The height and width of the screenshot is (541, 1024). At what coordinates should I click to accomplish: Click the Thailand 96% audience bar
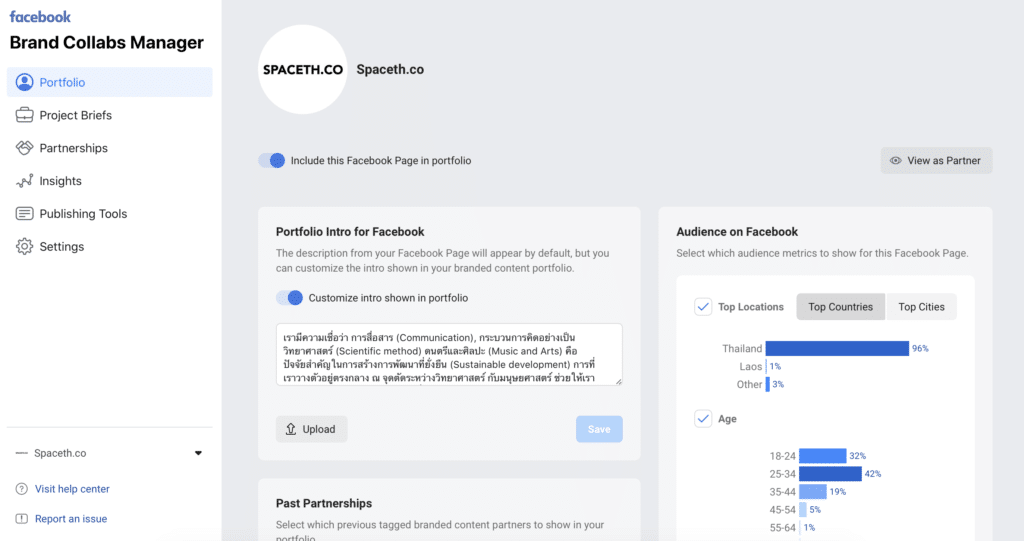(x=836, y=349)
